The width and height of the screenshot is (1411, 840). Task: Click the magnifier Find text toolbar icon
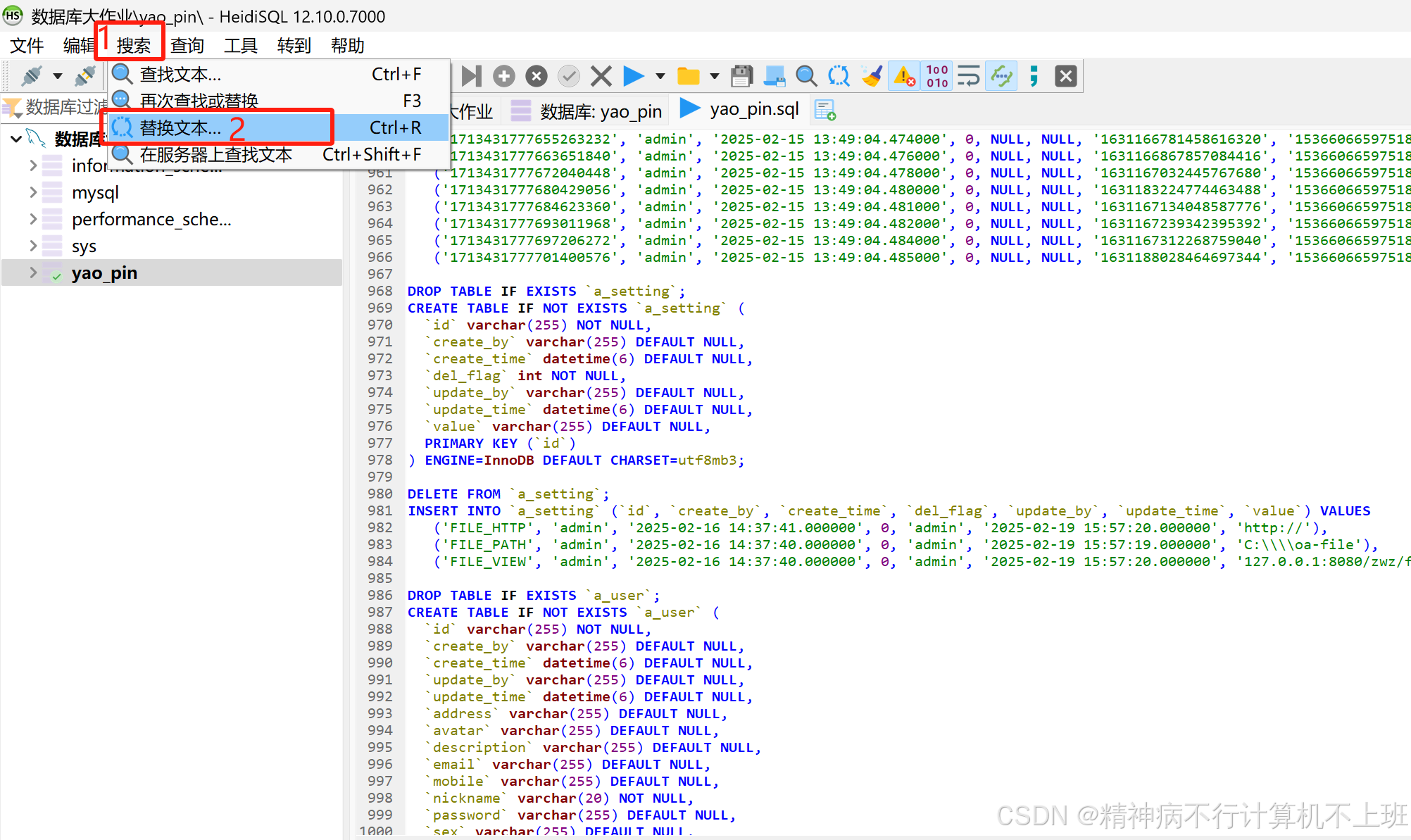point(806,76)
